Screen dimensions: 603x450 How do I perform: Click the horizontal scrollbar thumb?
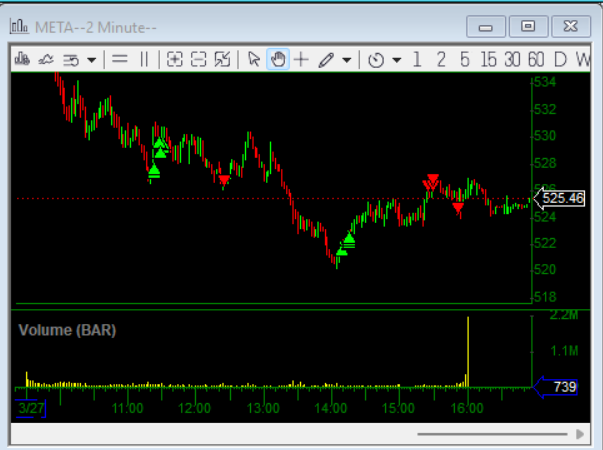[x=492, y=434]
